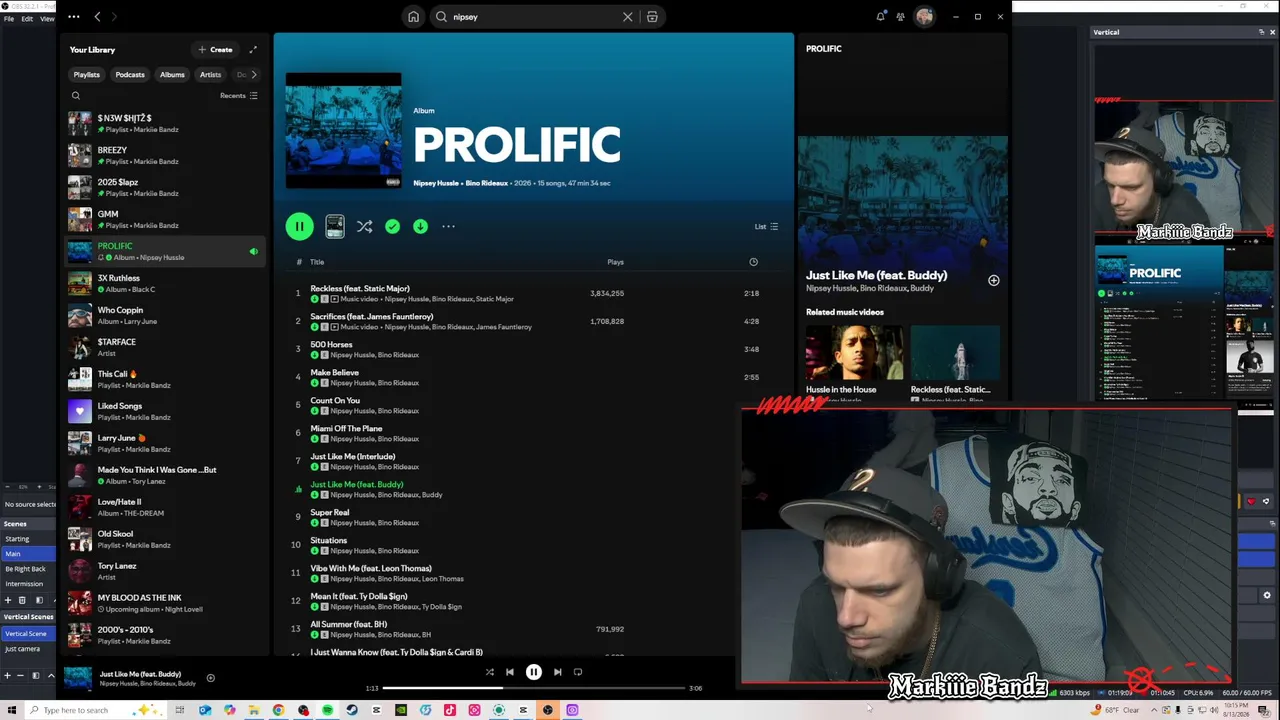1280x720 pixels.
Task: Pause playback in the bottom player bar
Action: pos(534,672)
